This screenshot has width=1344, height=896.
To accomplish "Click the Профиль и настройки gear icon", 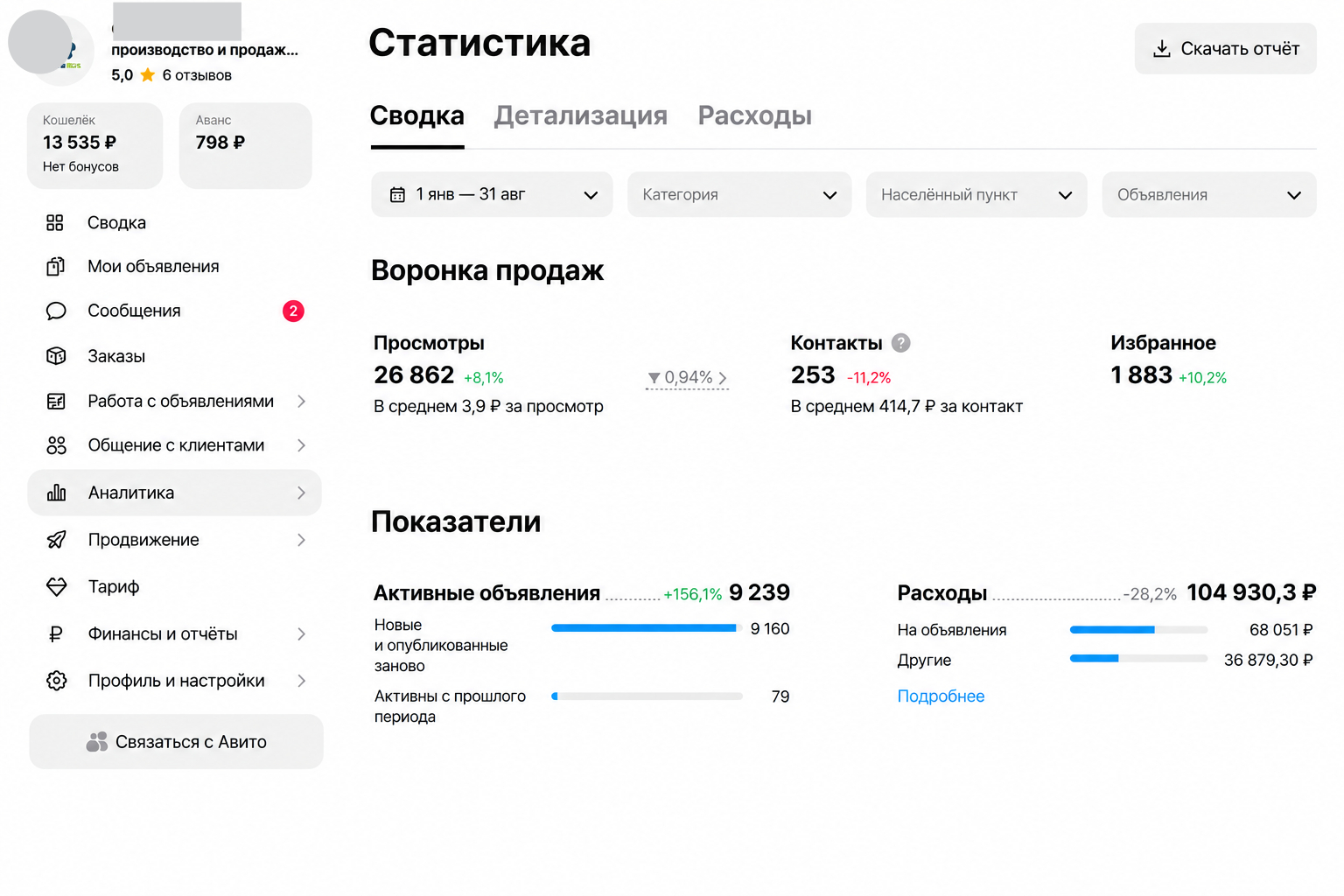I will (56, 681).
